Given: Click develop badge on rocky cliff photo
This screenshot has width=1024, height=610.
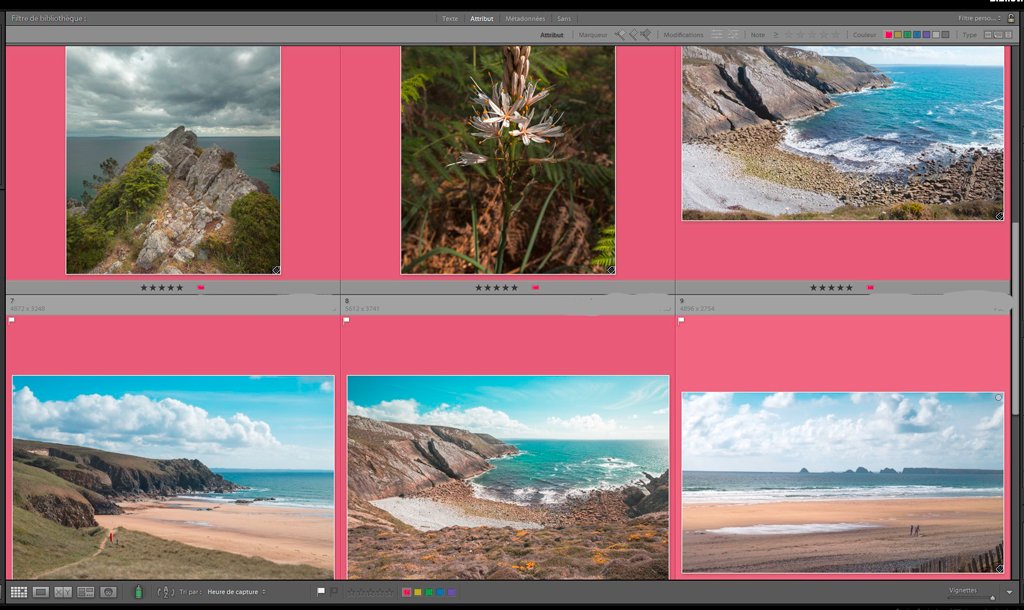Looking at the screenshot, I should point(276,270).
